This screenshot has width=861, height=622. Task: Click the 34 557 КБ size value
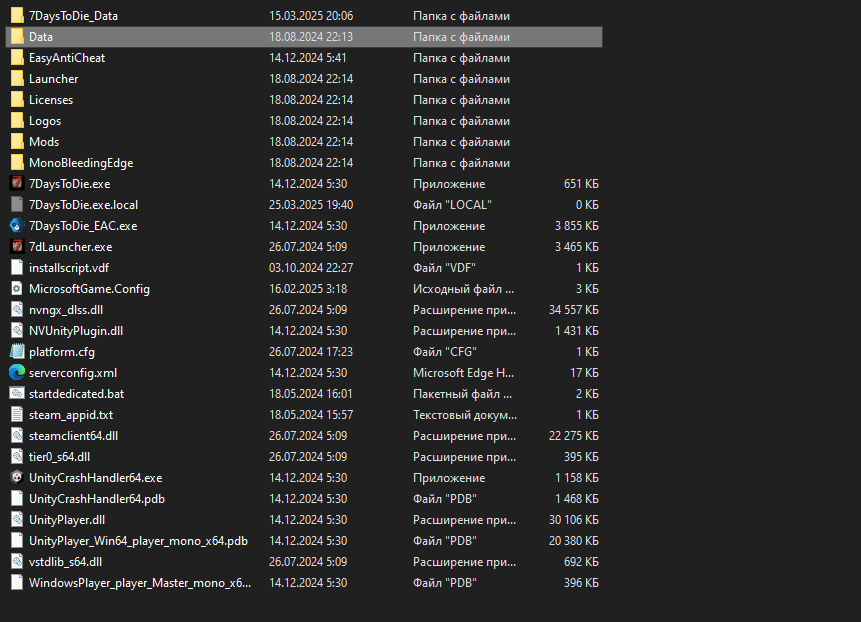[x=573, y=310]
